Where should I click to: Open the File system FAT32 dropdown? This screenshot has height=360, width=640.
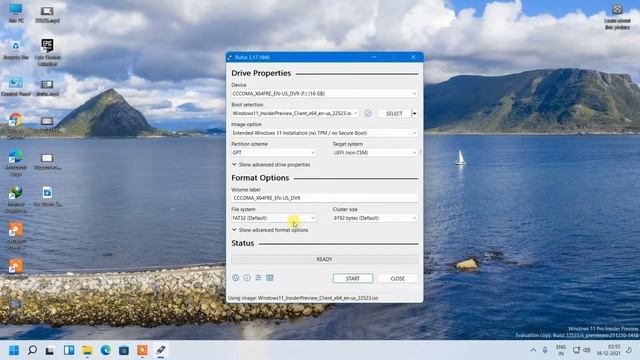click(x=273, y=218)
